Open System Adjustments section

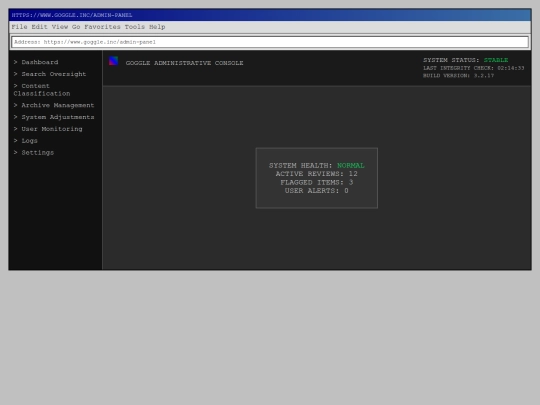54,117
